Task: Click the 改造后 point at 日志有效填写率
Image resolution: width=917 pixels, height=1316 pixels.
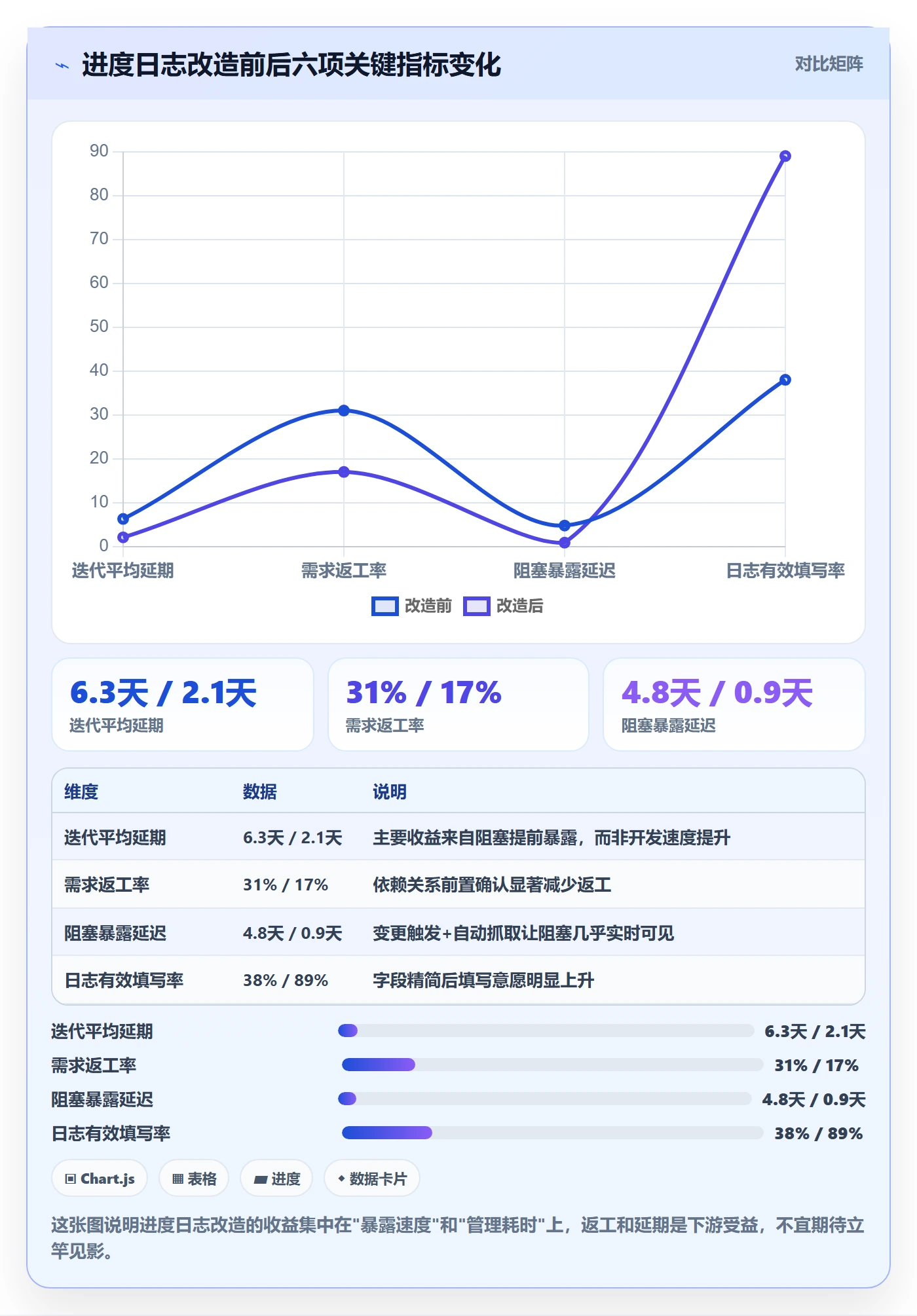Action: point(785,156)
